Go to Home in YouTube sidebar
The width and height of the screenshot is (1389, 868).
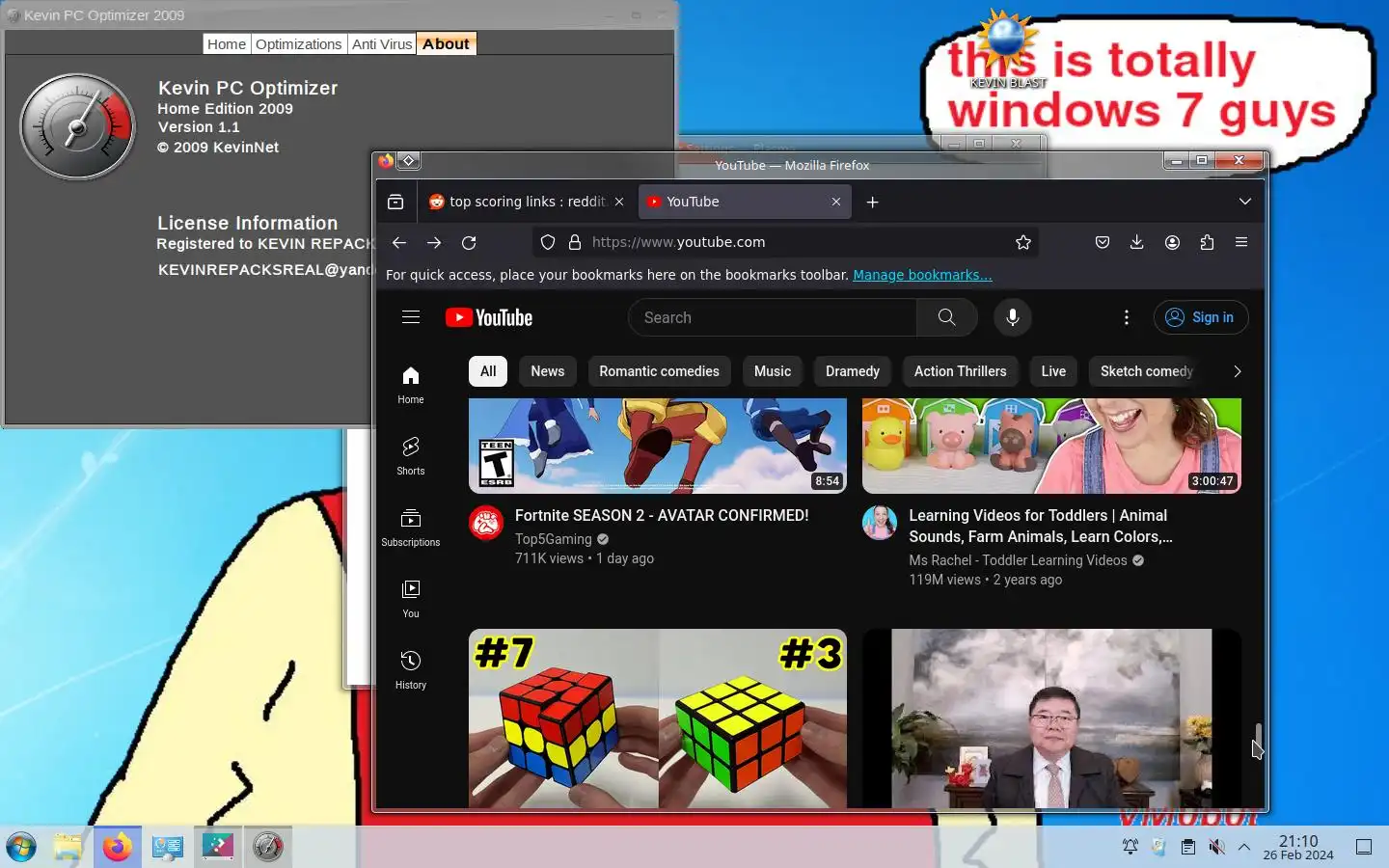[411, 385]
